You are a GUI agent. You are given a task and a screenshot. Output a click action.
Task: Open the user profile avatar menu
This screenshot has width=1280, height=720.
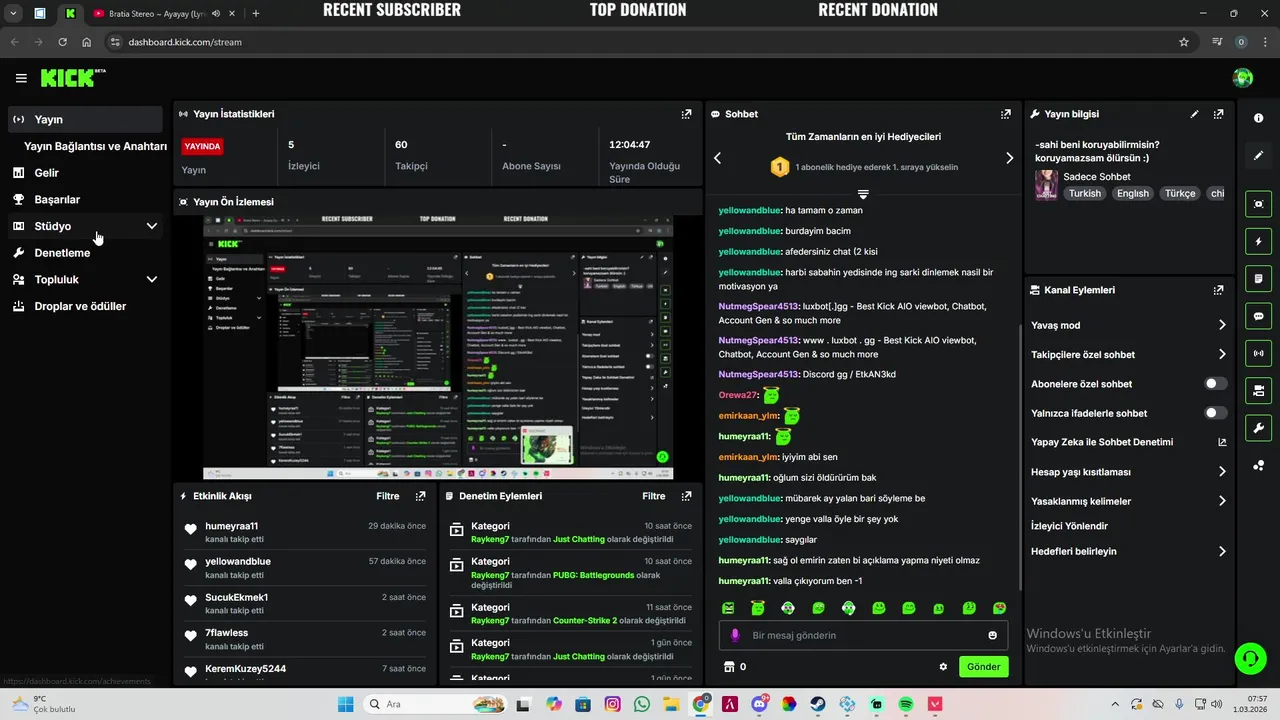click(x=1243, y=78)
